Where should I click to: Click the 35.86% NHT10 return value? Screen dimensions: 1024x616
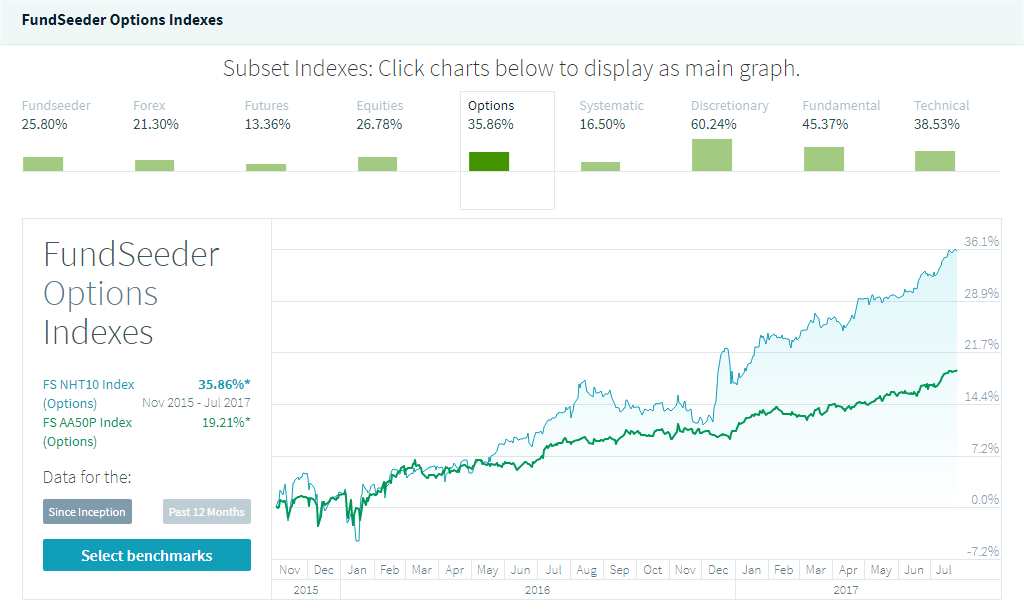(x=224, y=384)
